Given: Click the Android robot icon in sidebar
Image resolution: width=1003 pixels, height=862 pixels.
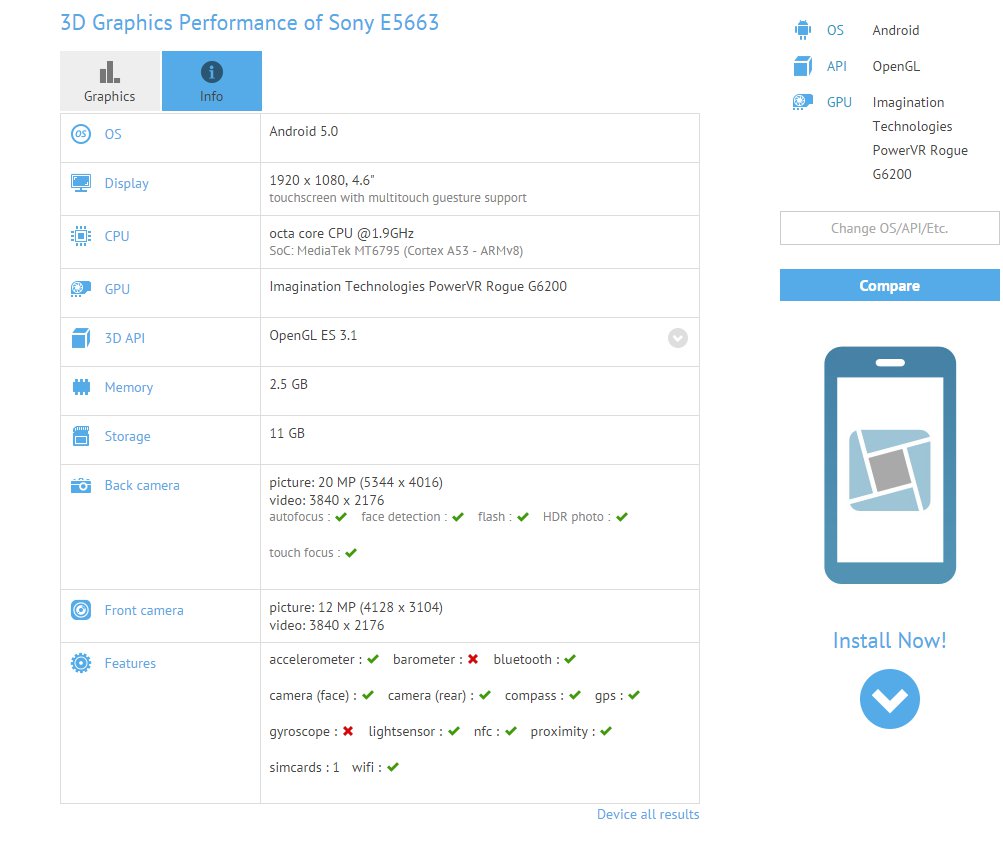Looking at the screenshot, I should (802, 30).
